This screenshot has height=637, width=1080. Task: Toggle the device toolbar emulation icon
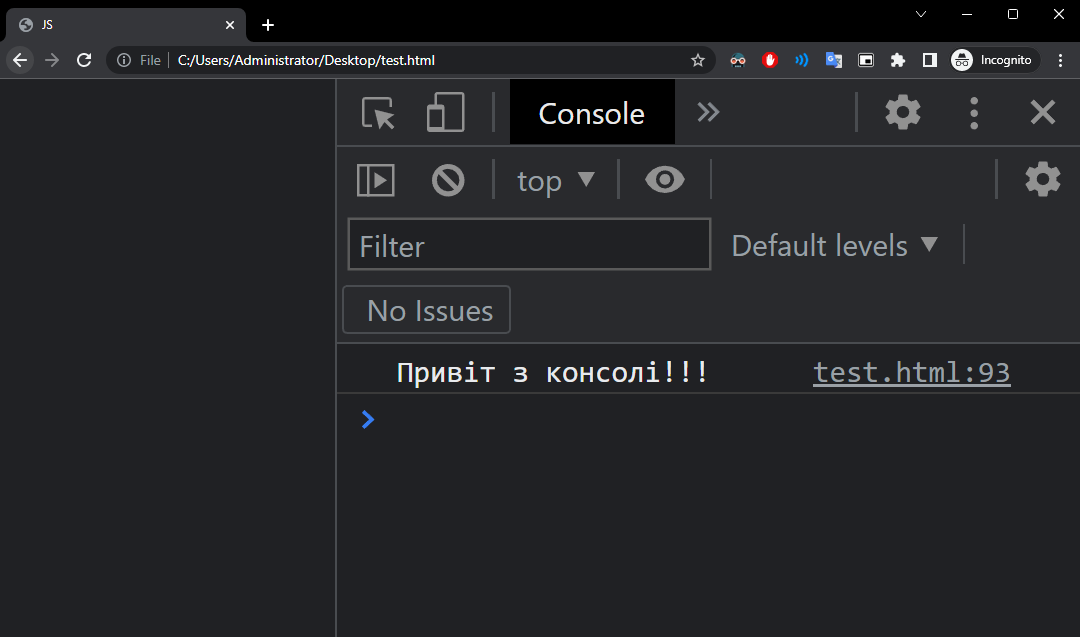pyautogui.click(x=446, y=112)
